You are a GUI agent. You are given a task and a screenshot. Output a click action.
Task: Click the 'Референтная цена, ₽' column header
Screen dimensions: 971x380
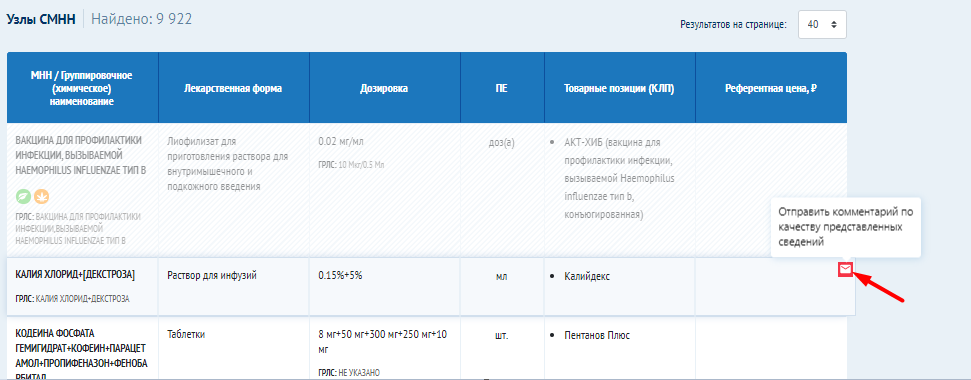[x=771, y=89]
